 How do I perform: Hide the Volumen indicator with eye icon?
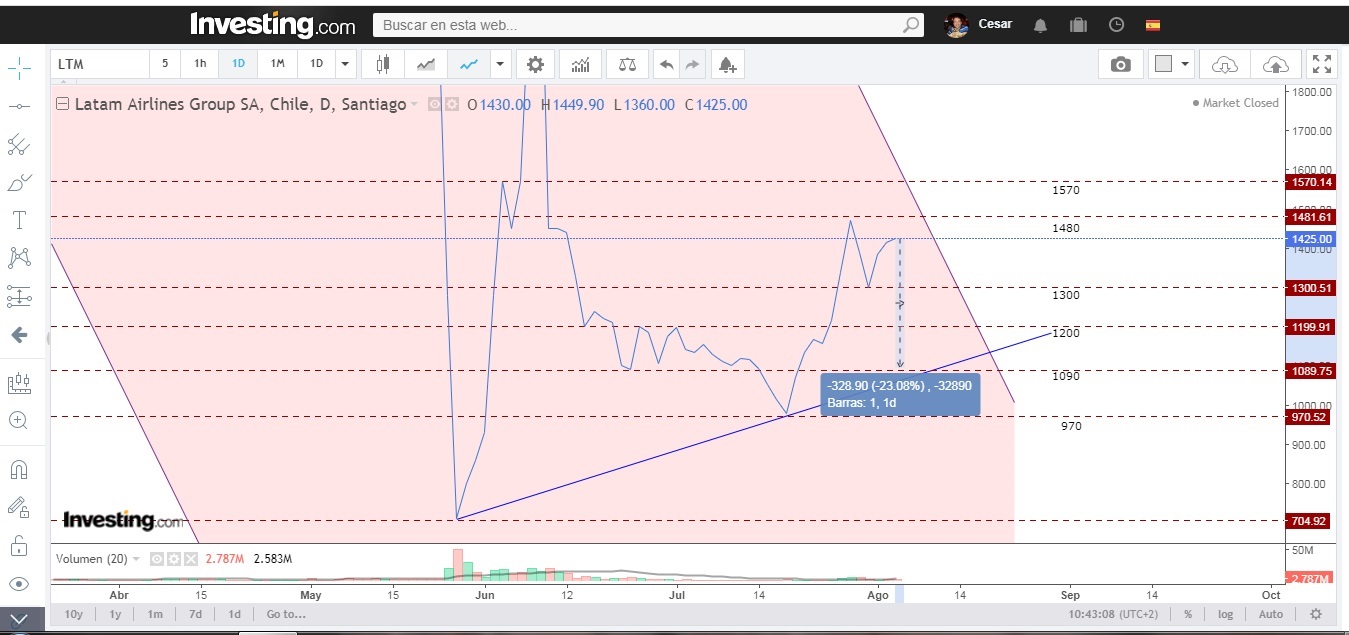click(x=156, y=559)
